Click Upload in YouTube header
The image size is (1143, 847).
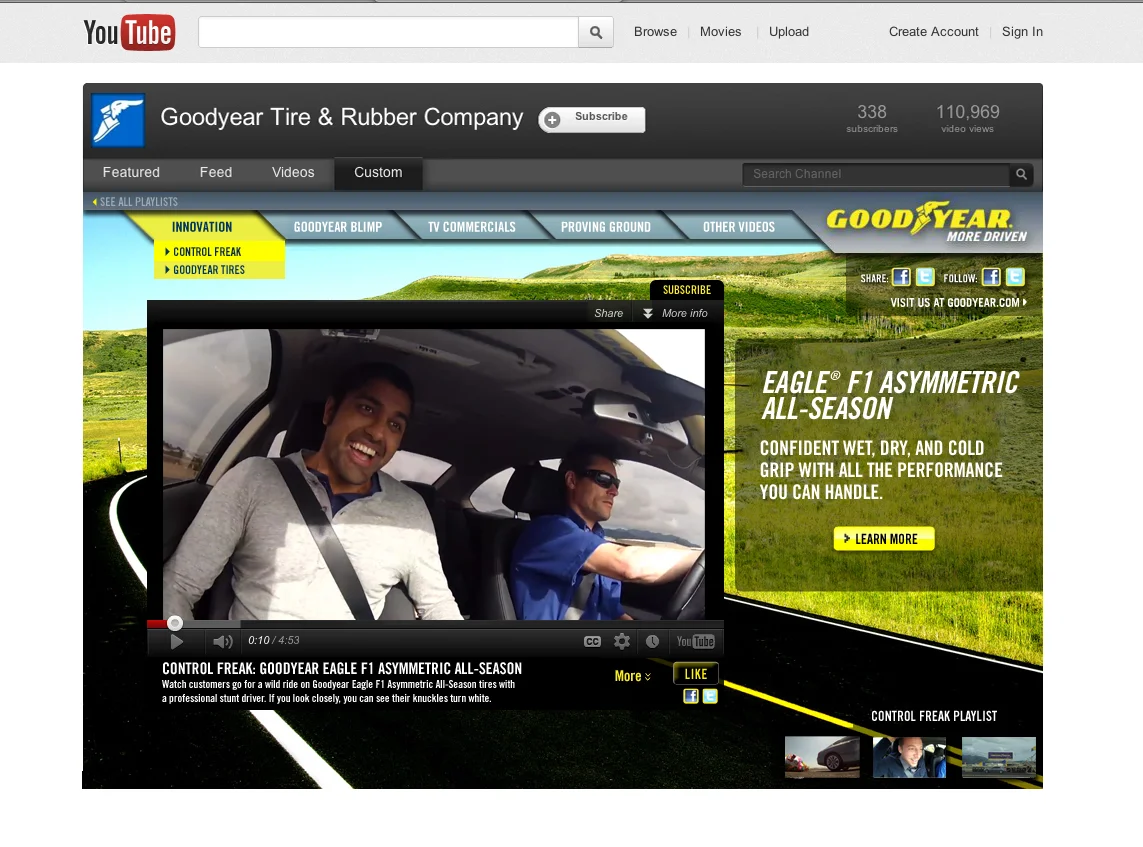pyautogui.click(x=789, y=32)
